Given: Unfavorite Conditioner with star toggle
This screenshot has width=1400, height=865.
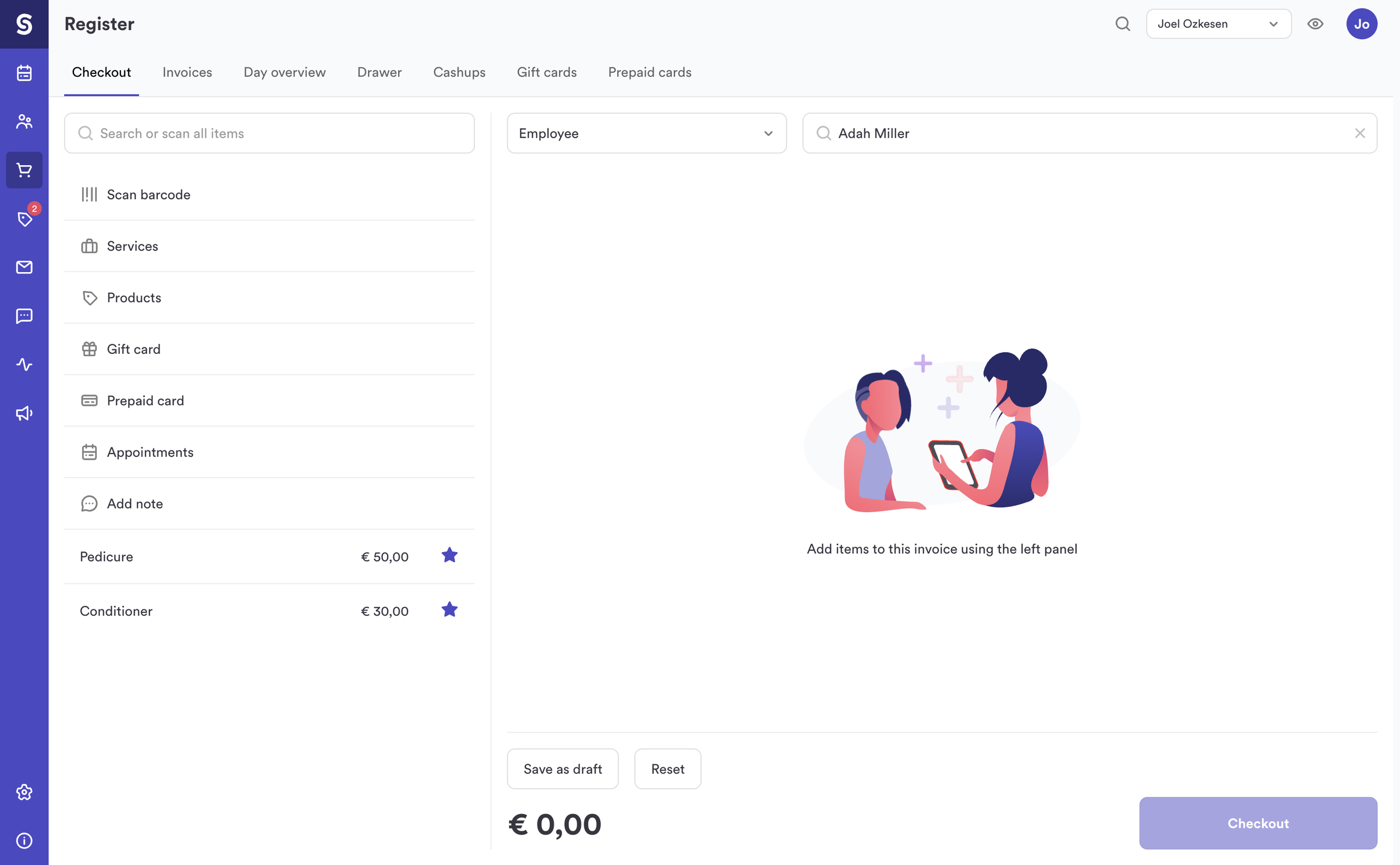Looking at the screenshot, I should click(449, 610).
